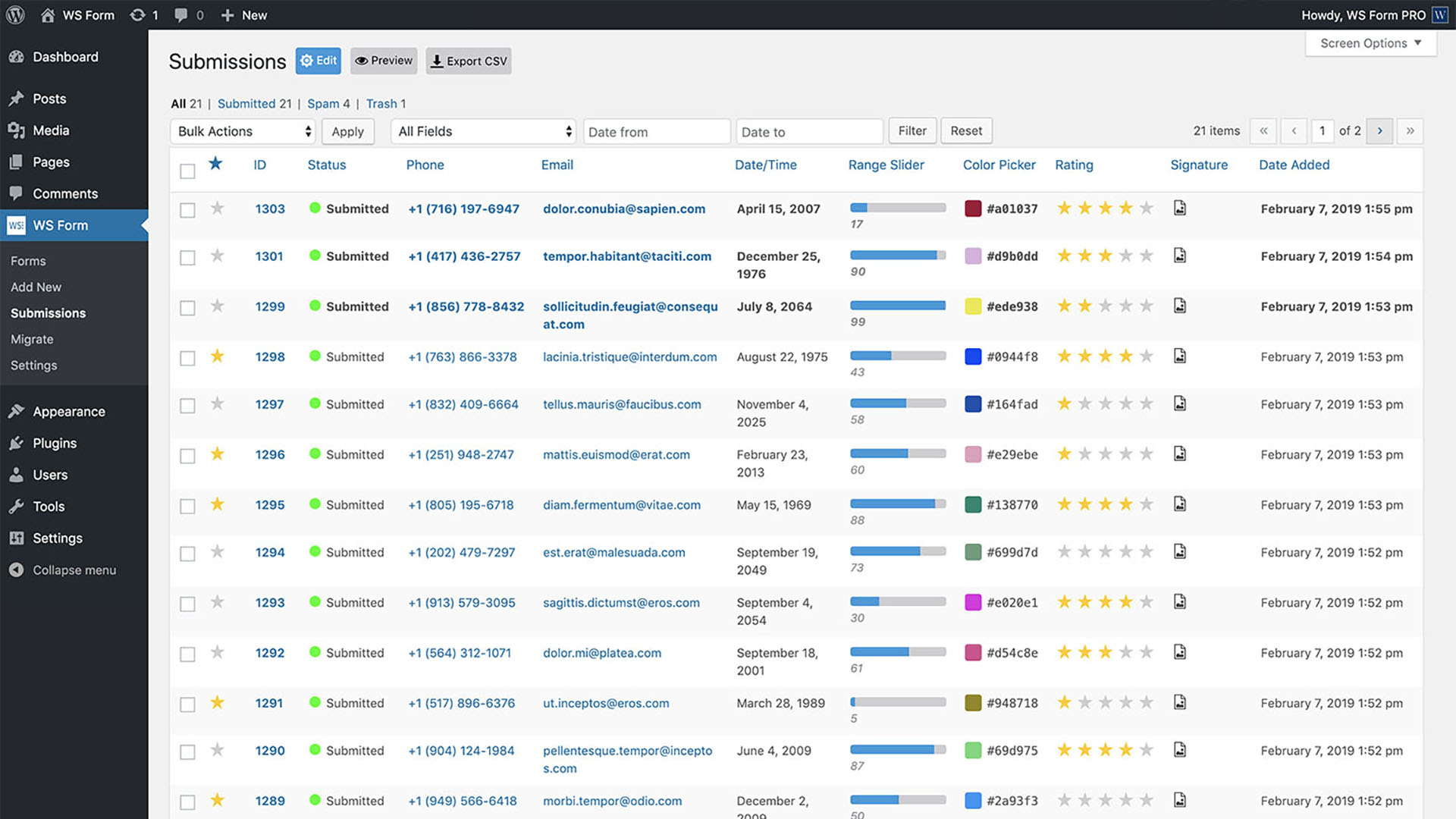The width and height of the screenshot is (1456, 819).
Task: Click the Export CSV download button
Action: pos(469,61)
